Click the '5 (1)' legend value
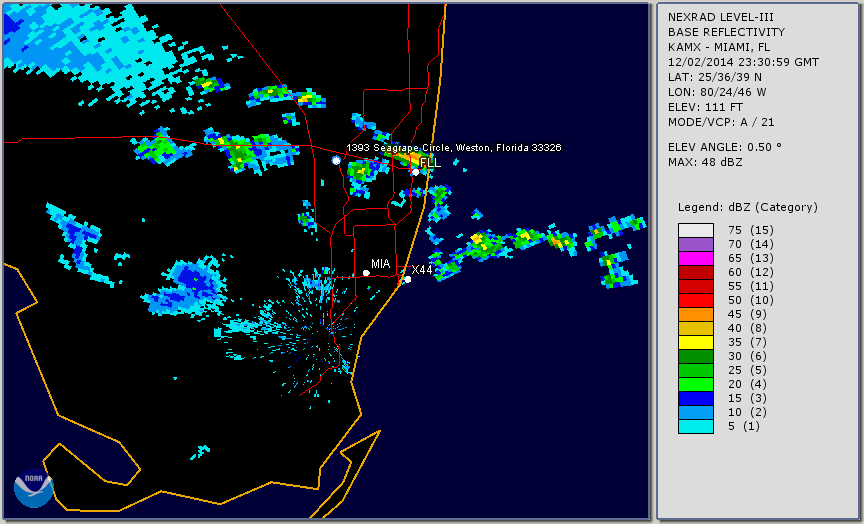 click(x=744, y=426)
